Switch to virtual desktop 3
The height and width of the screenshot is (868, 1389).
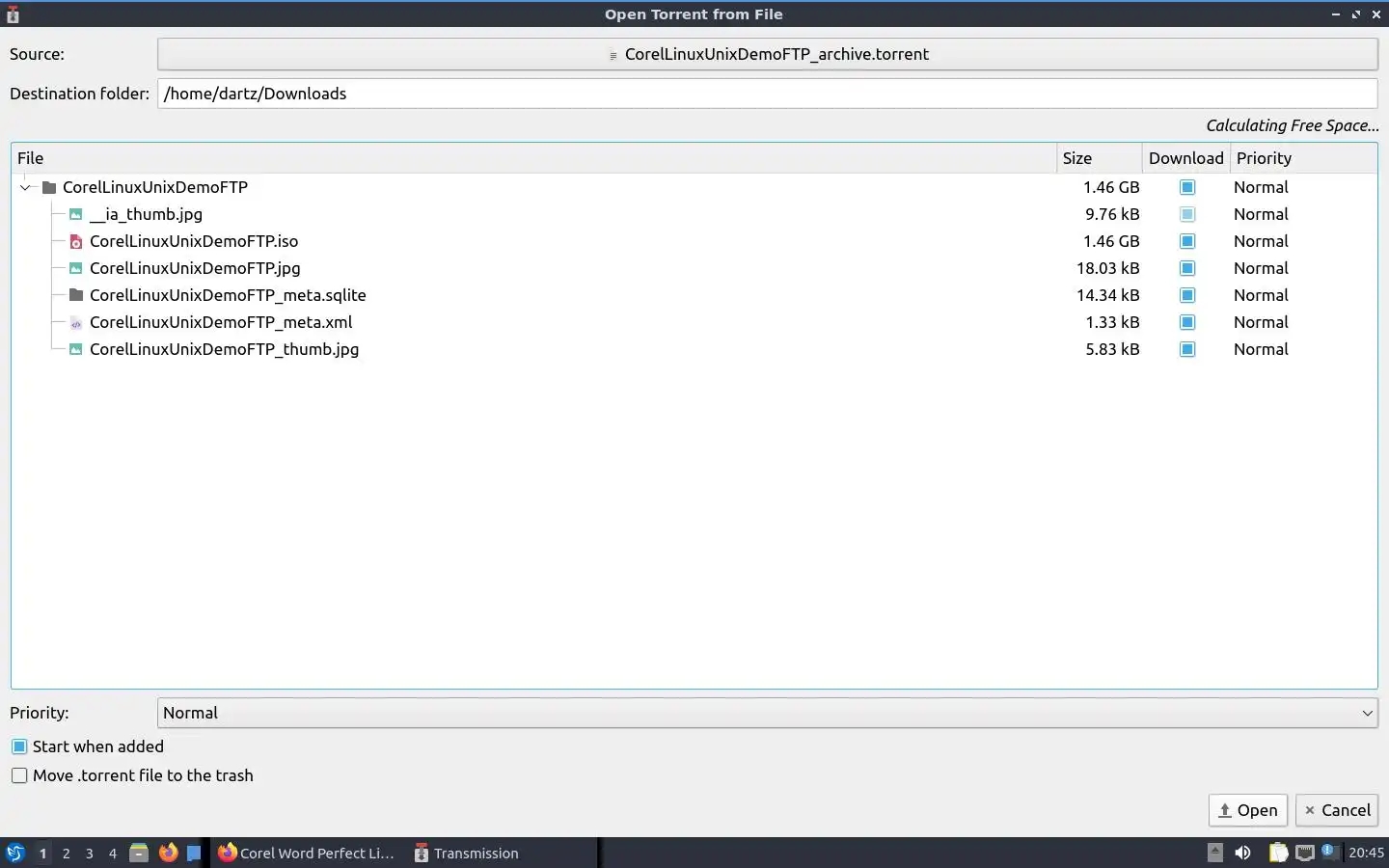coord(89,853)
